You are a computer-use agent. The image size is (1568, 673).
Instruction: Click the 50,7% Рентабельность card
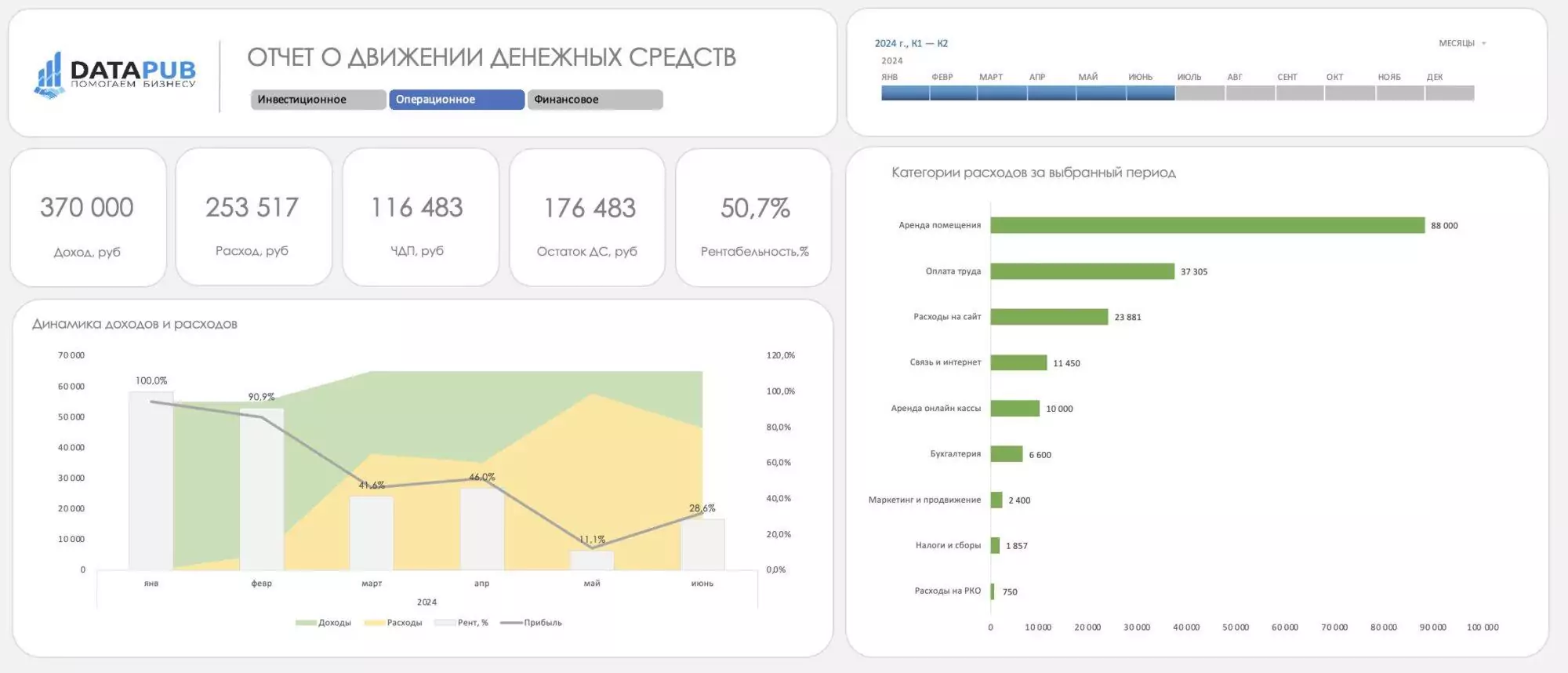click(753, 217)
